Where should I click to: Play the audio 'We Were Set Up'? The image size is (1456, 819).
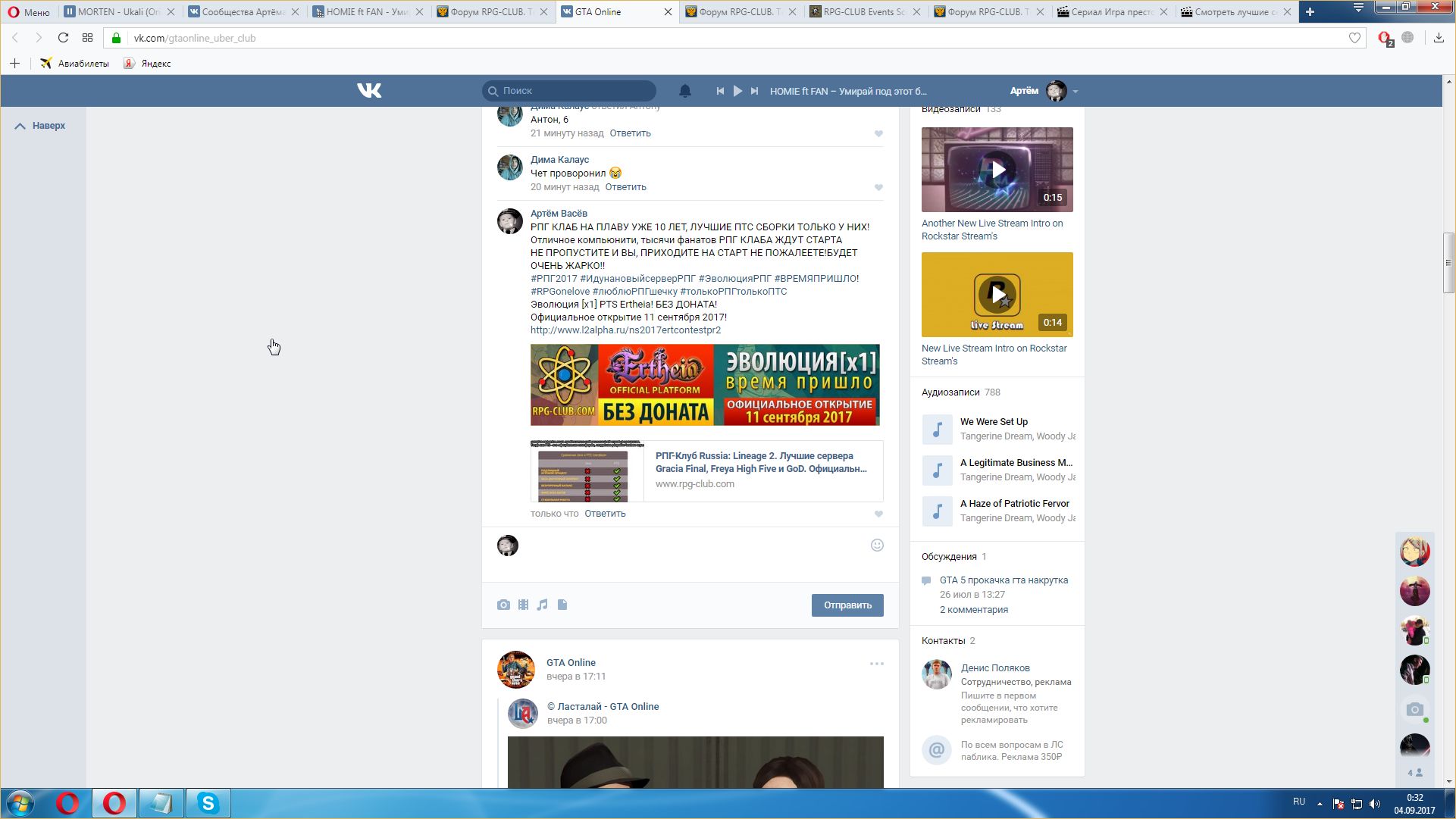click(x=937, y=430)
